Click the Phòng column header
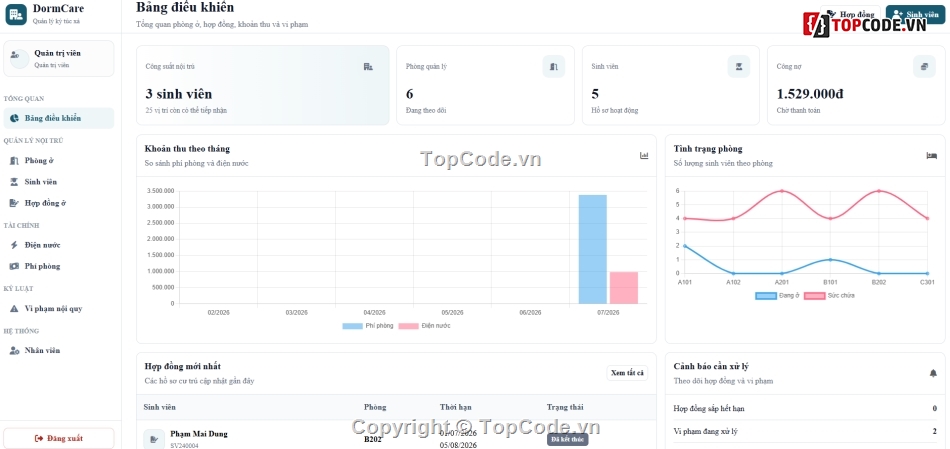The height and width of the screenshot is (449, 950). pos(375,407)
